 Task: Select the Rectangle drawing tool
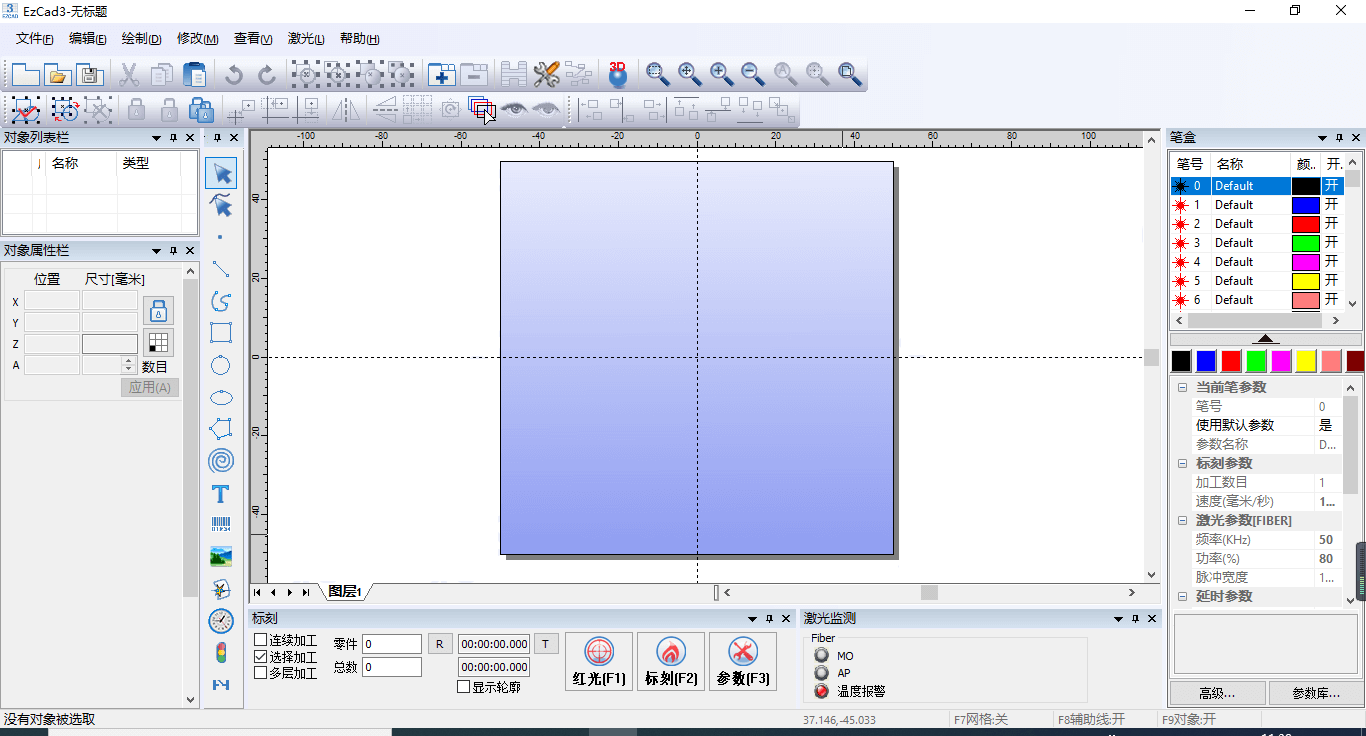221,333
